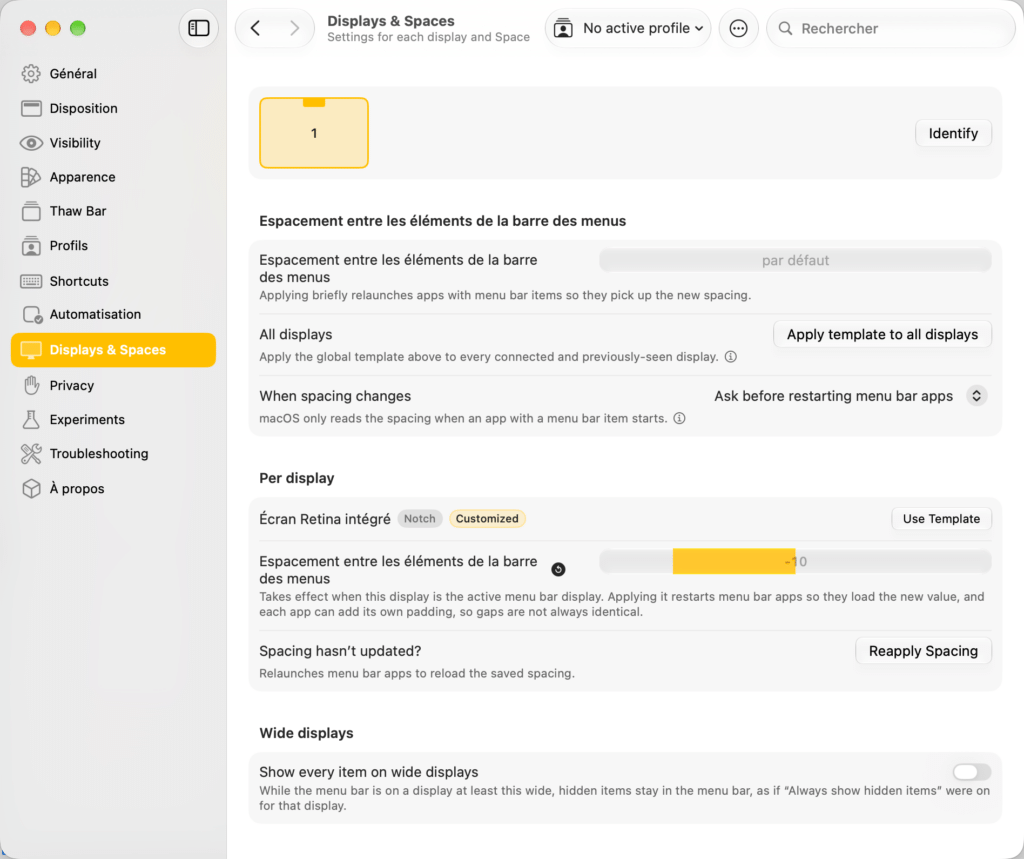Click the Troubleshooting tools icon
This screenshot has height=859, width=1024.
[x=31, y=453]
